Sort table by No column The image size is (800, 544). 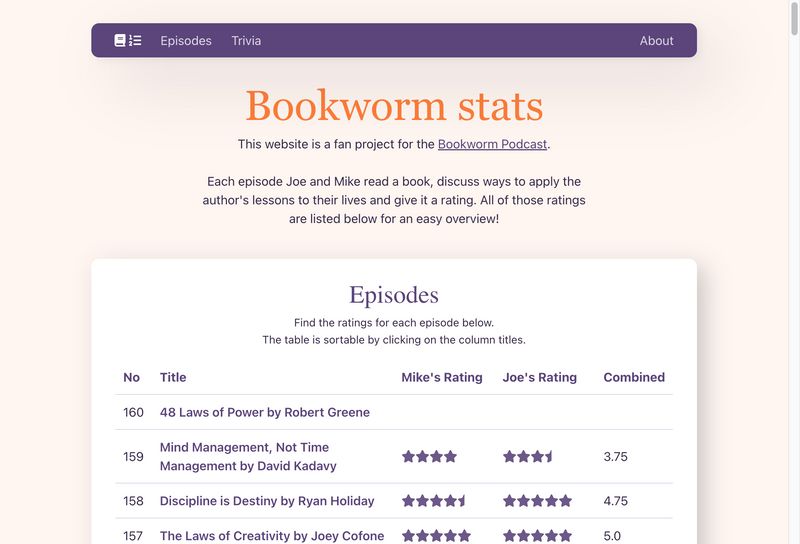[131, 377]
